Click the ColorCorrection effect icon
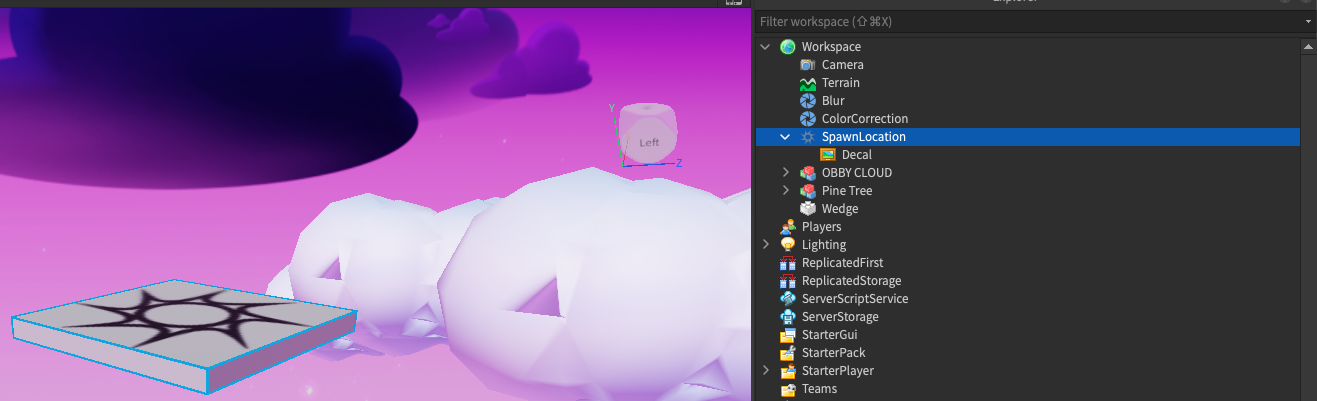Image resolution: width=1317 pixels, height=401 pixels. 808,119
